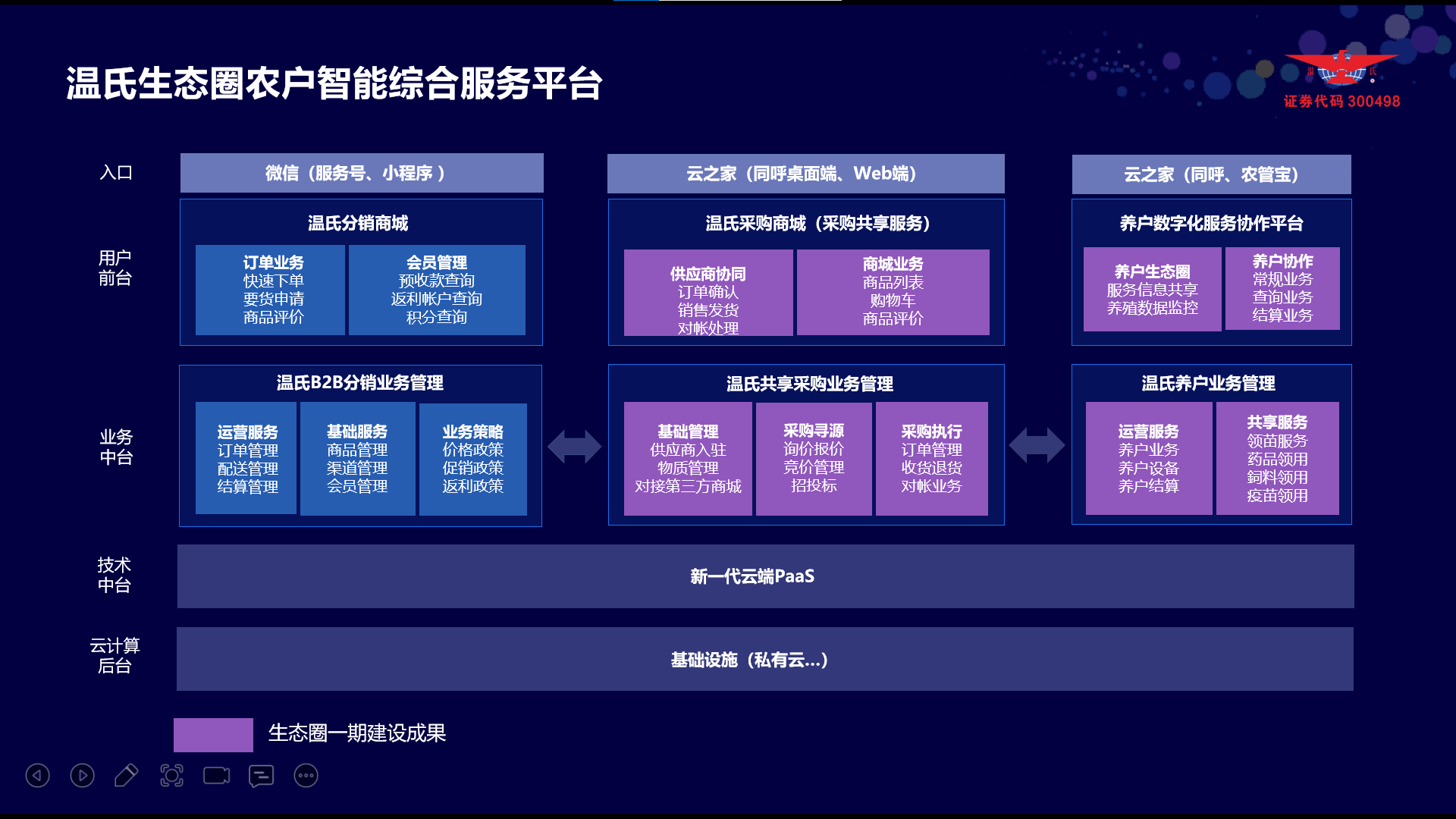
Task: Select the 基础管理 box
Action: coord(688,459)
